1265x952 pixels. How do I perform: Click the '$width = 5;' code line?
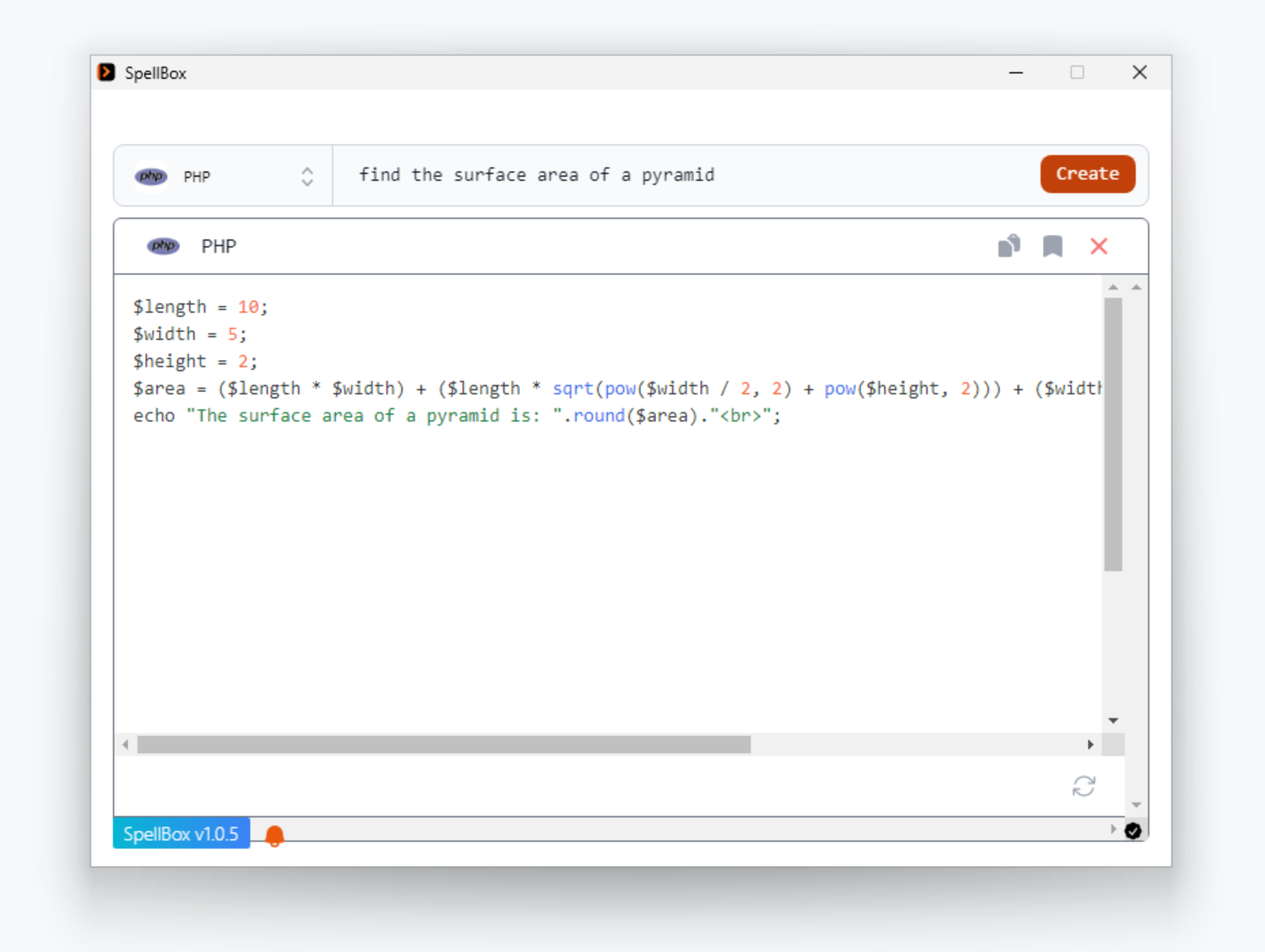click(x=190, y=335)
